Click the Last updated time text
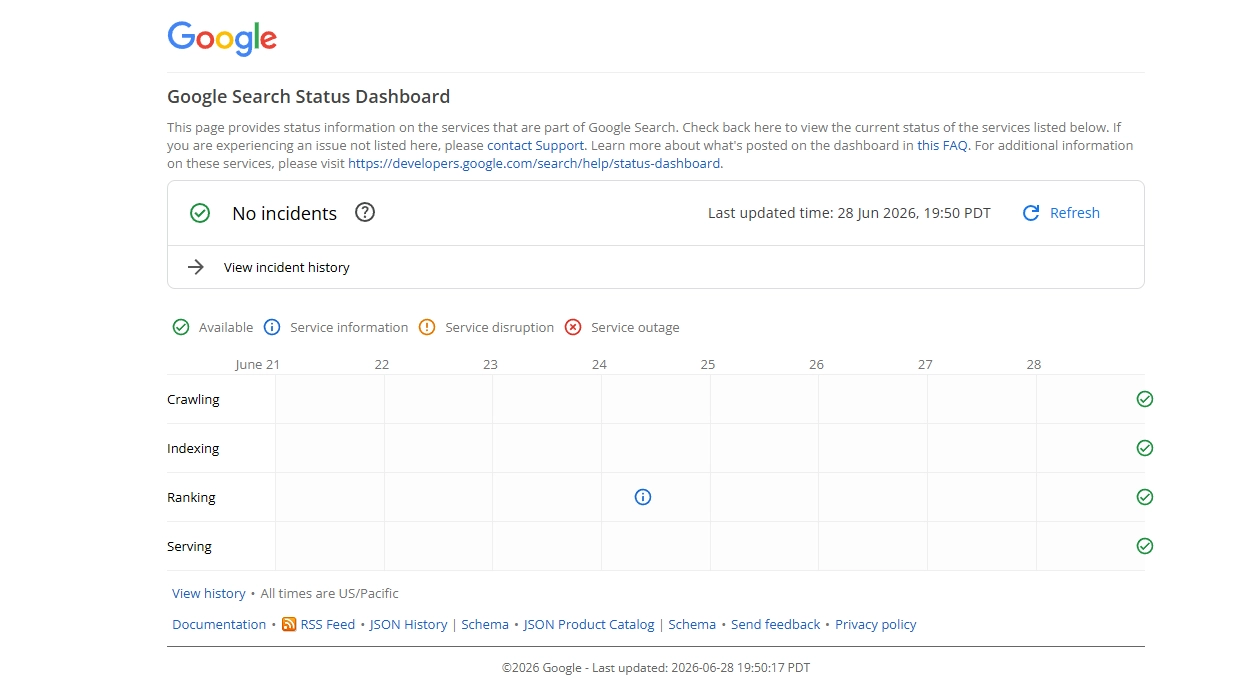Image resolution: width=1240 pixels, height=688 pixels. 849,213
